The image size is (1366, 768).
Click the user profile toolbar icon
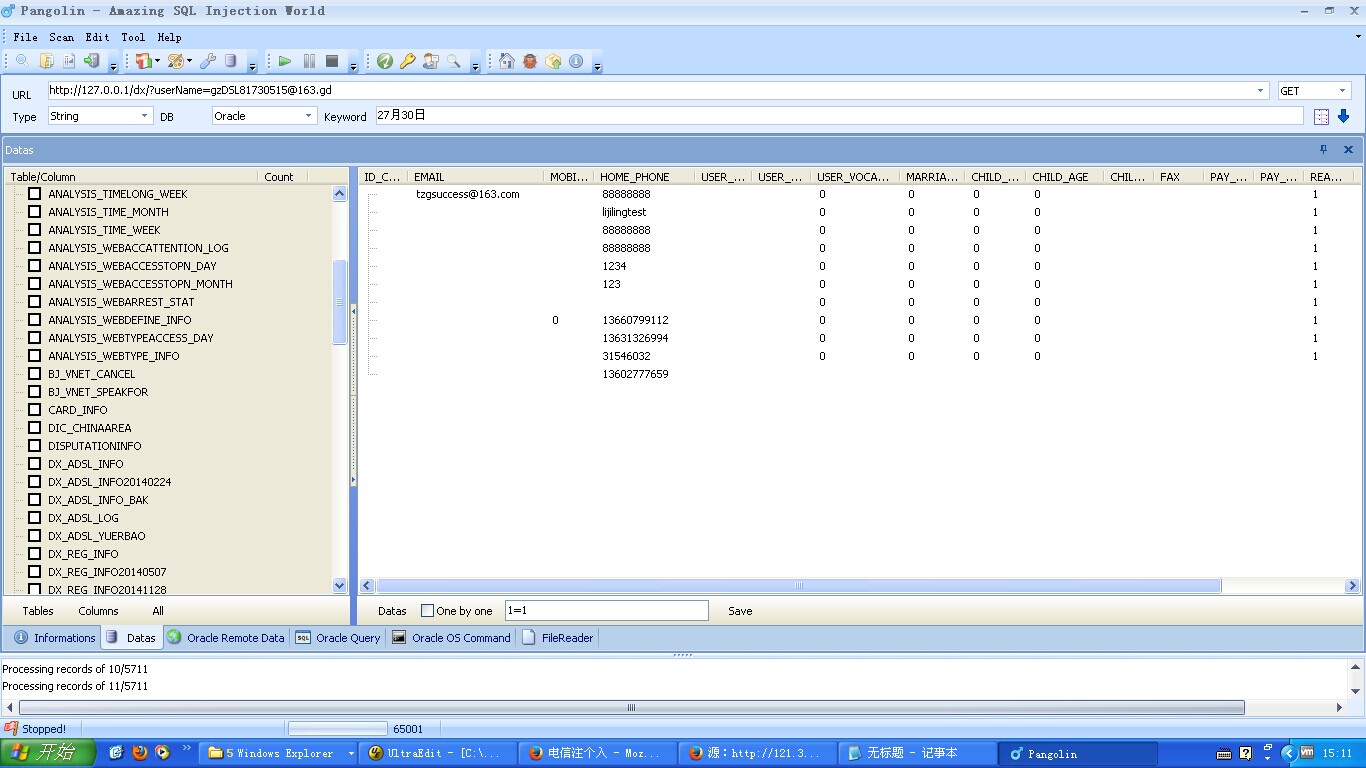[x=431, y=62]
